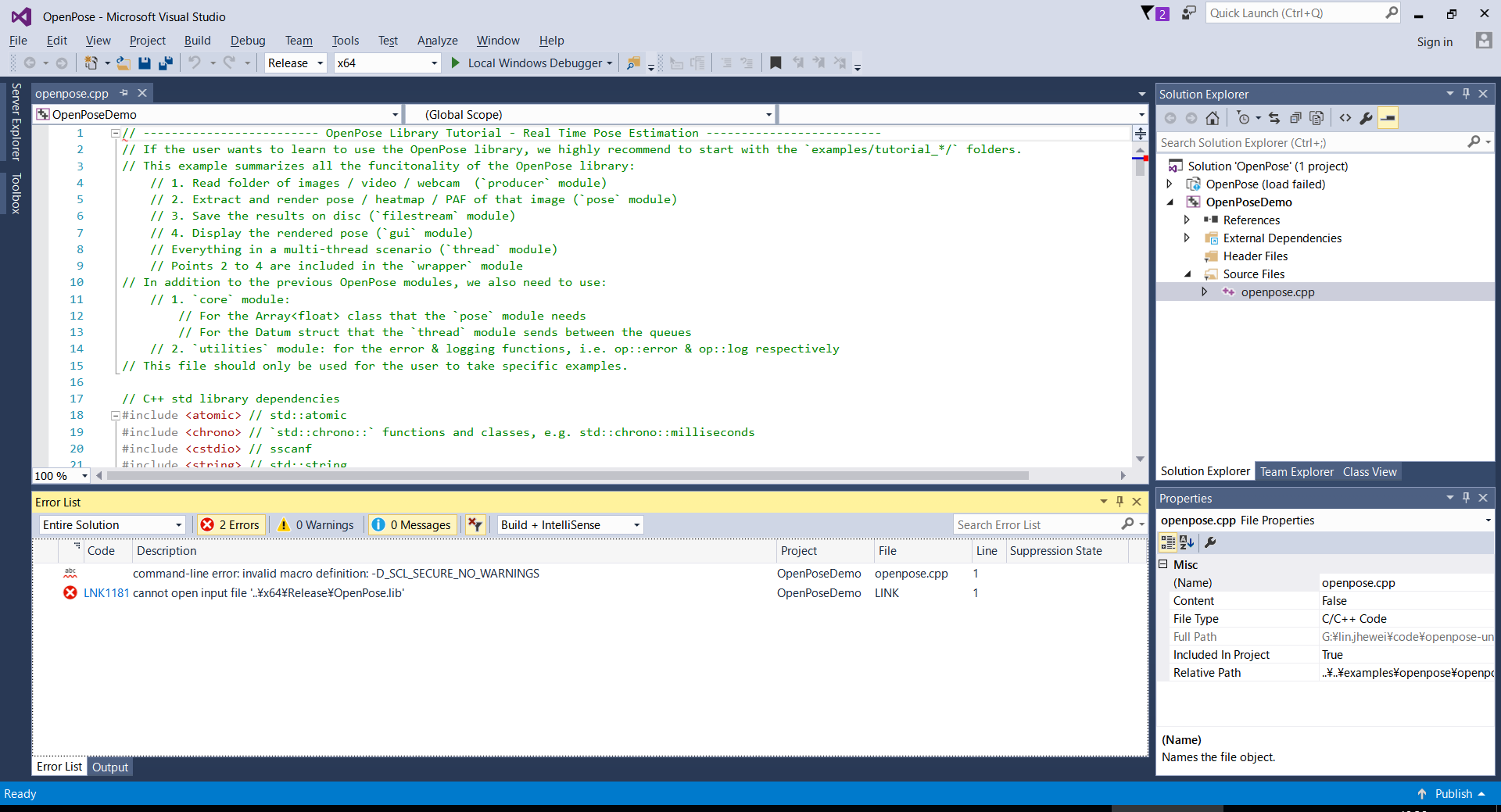Click the Sign in link
This screenshot has height=812, width=1501.
(1435, 42)
